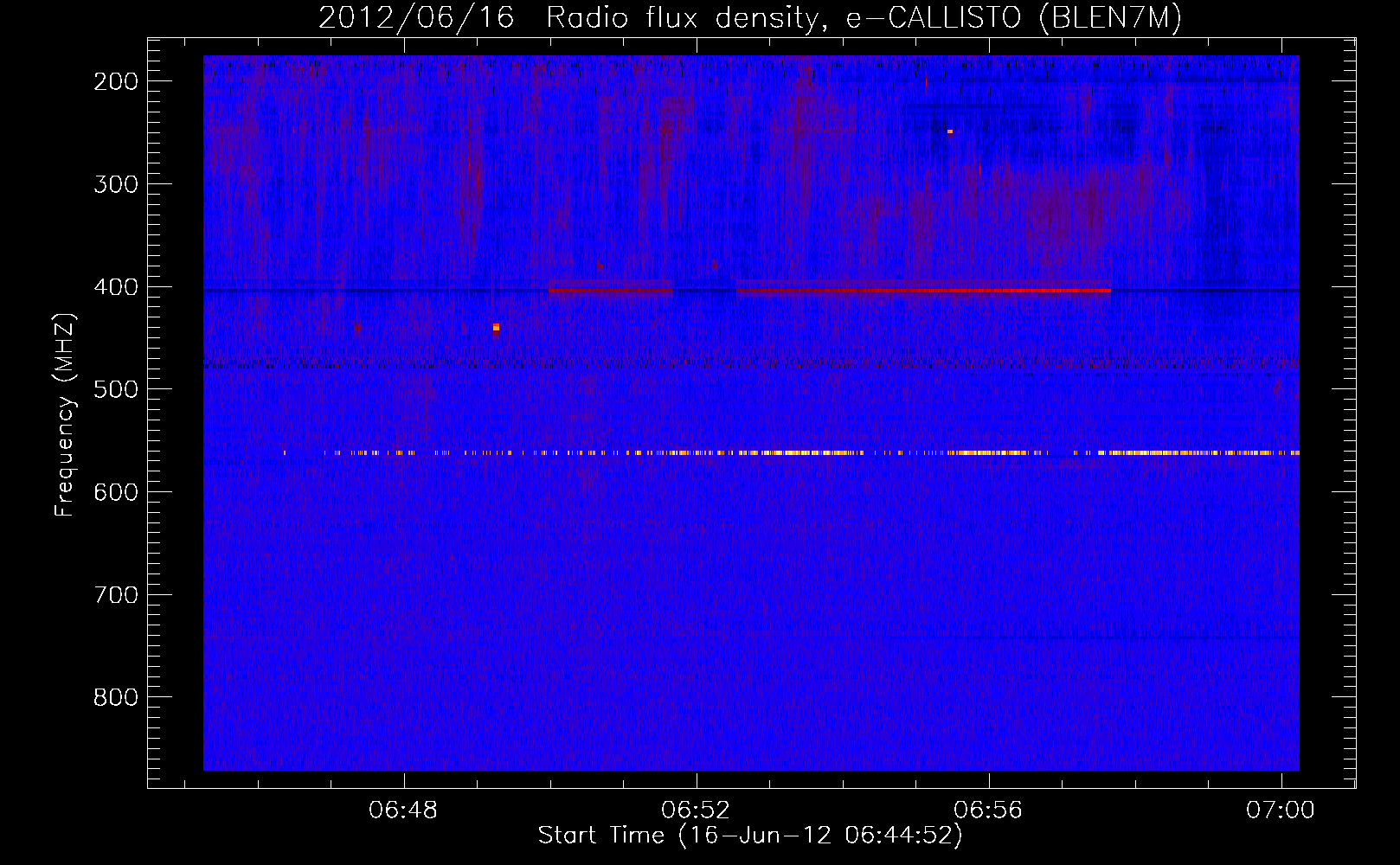The height and width of the screenshot is (865, 1400).
Task: Click the 500 frequency tick label
Action: 116,389
